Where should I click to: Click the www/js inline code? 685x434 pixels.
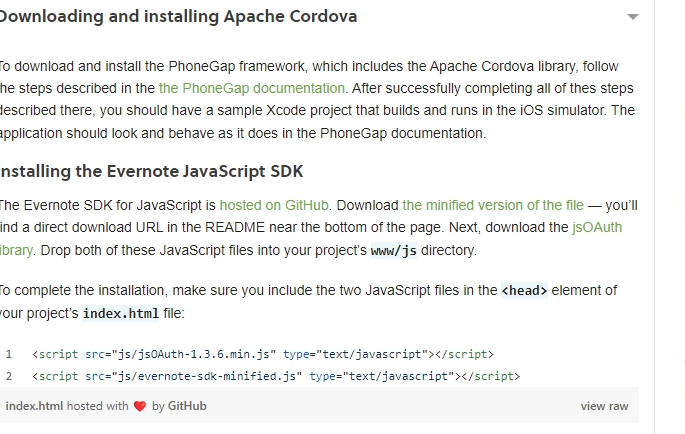(x=394, y=251)
